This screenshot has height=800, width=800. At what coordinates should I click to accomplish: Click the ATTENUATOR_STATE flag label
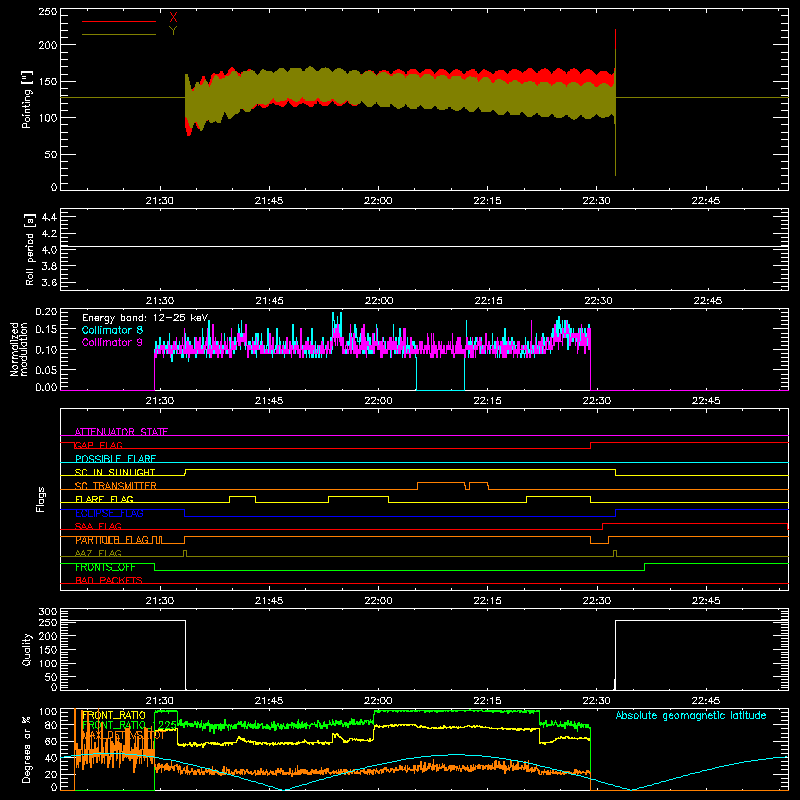[121, 432]
